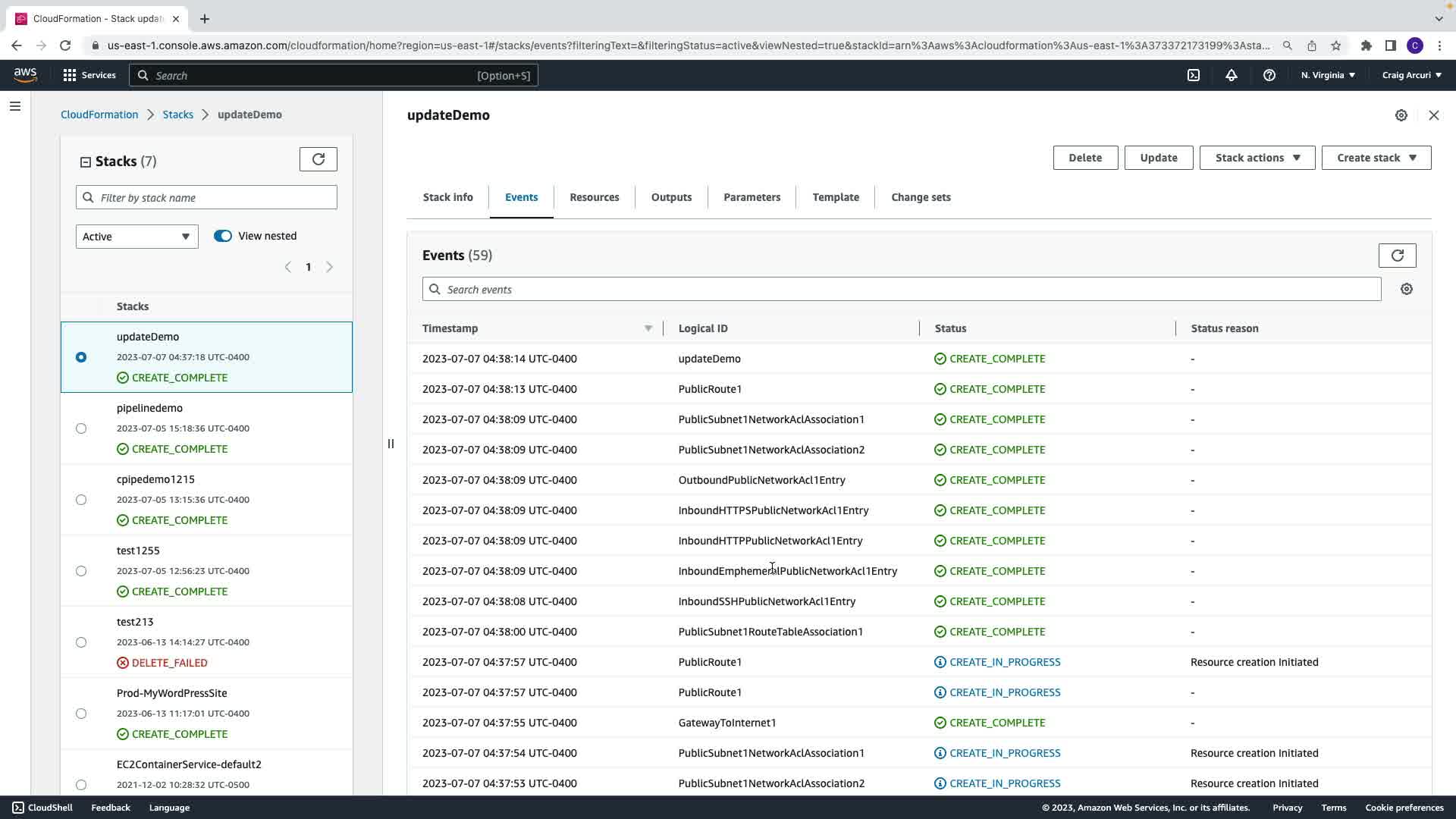Viewport: 1456px width, 819px height.
Task: Refresh the Stacks list
Action: coord(318,159)
